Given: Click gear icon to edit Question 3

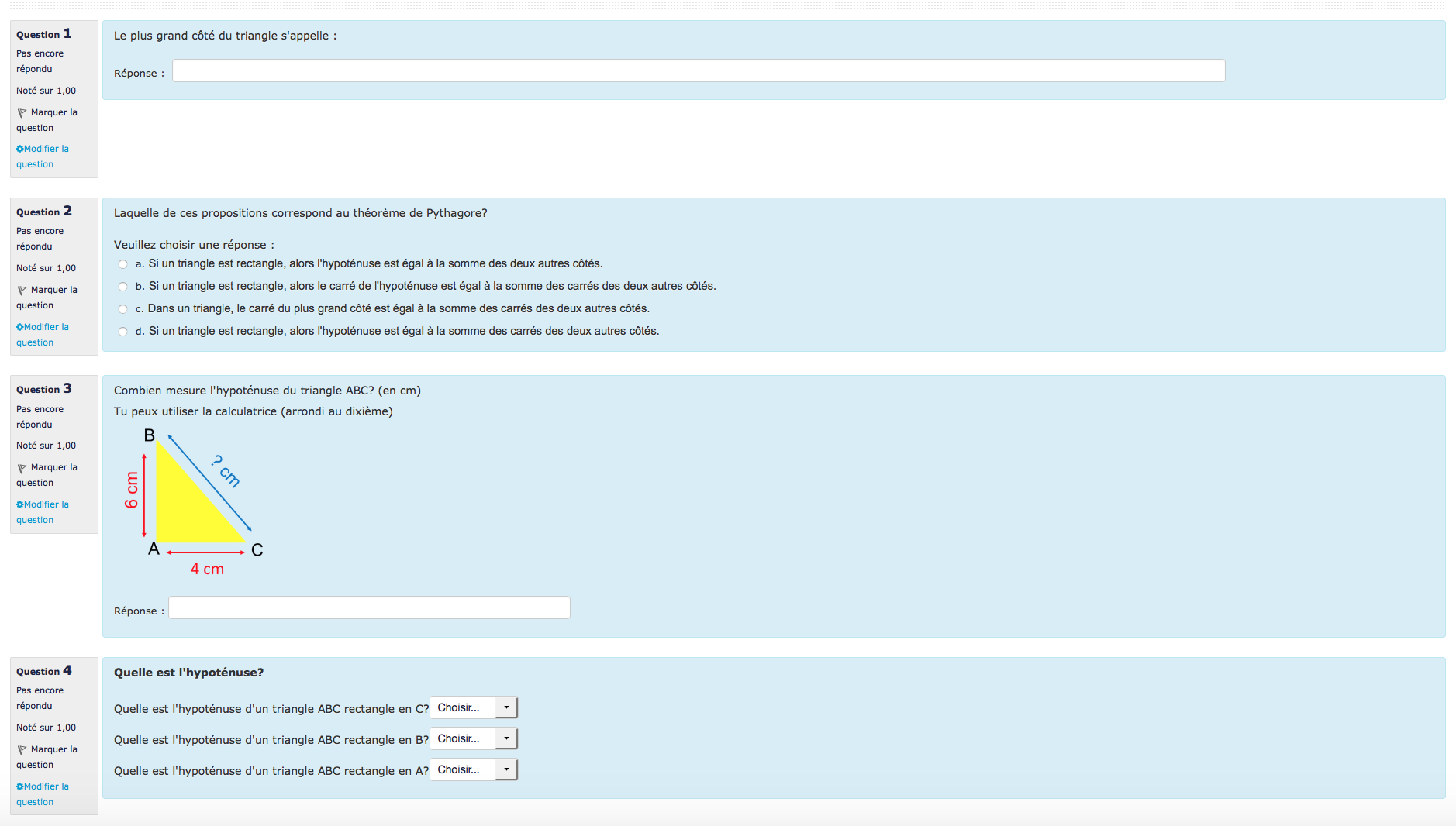Looking at the screenshot, I should 20,504.
